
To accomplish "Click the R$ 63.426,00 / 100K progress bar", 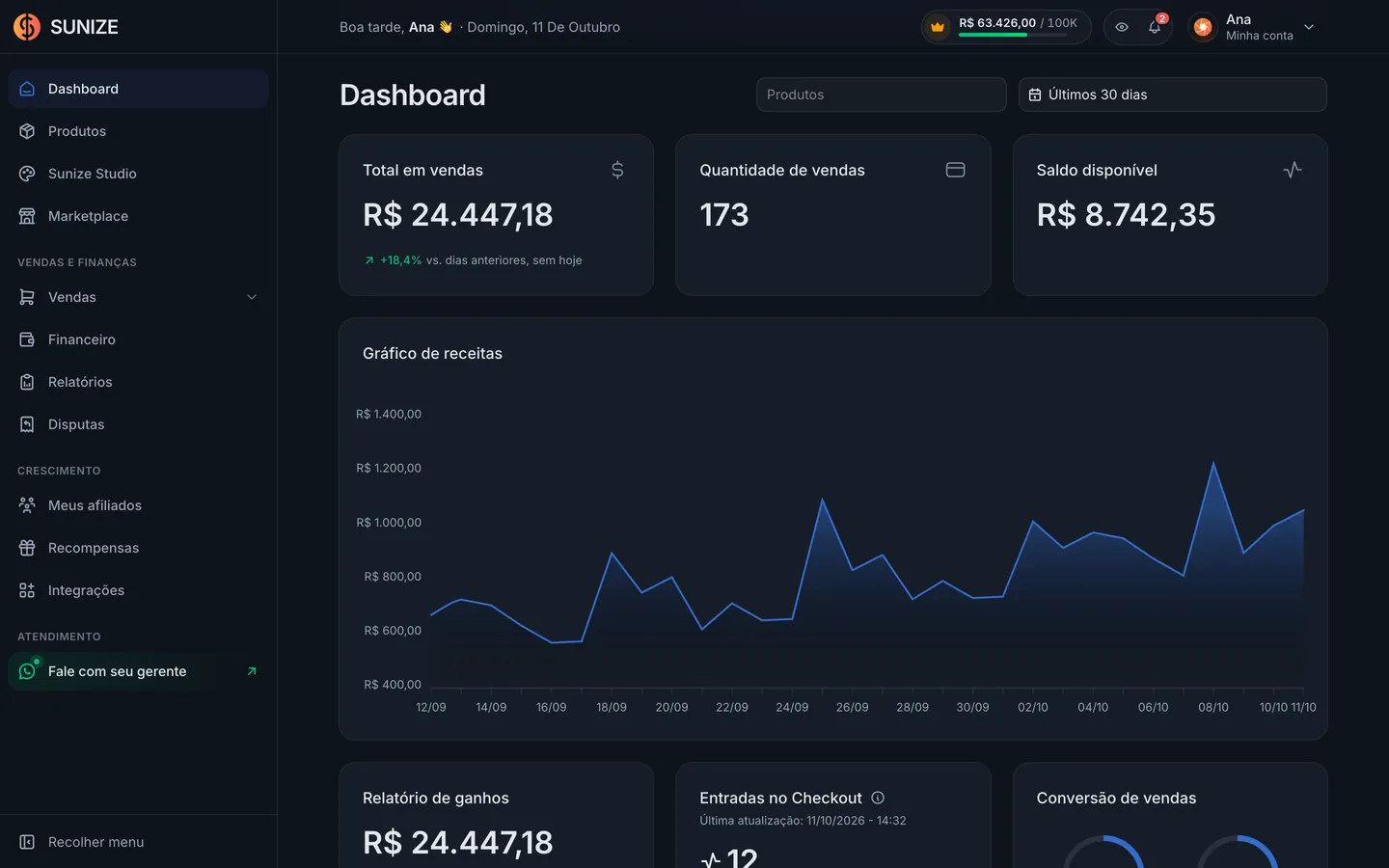I will point(1013,35).
